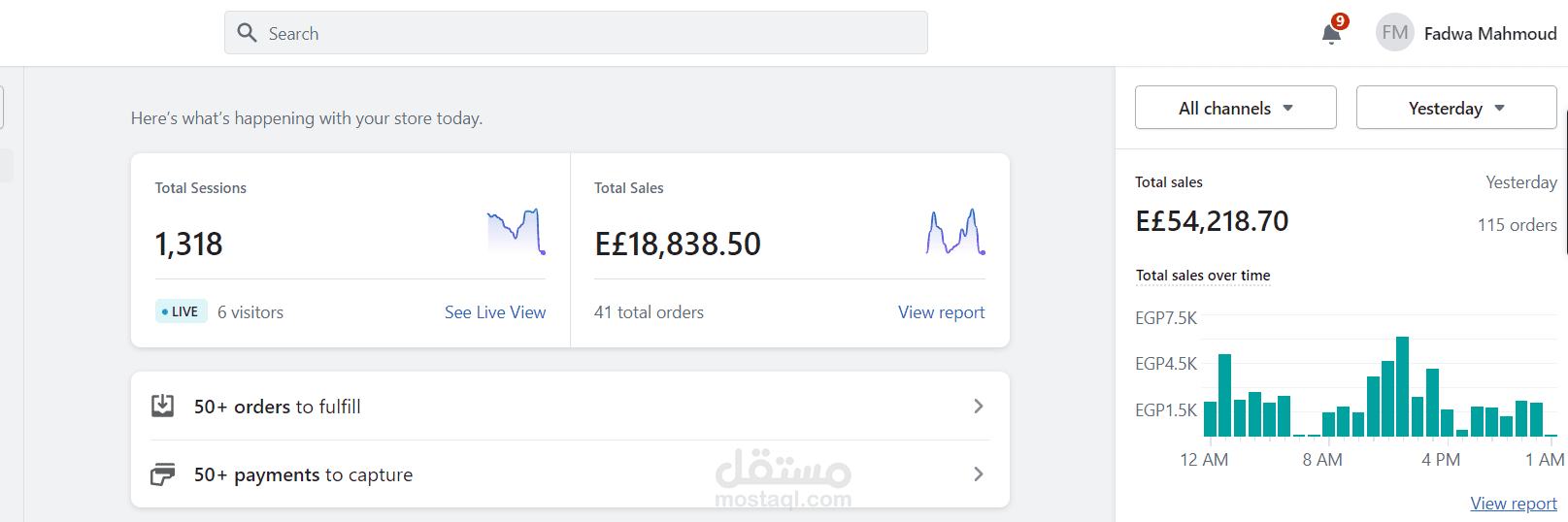This screenshot has height=522, width=1568.
Task: Click the Total Sessions sparkline chart
Action: click(x=516, y=232)
